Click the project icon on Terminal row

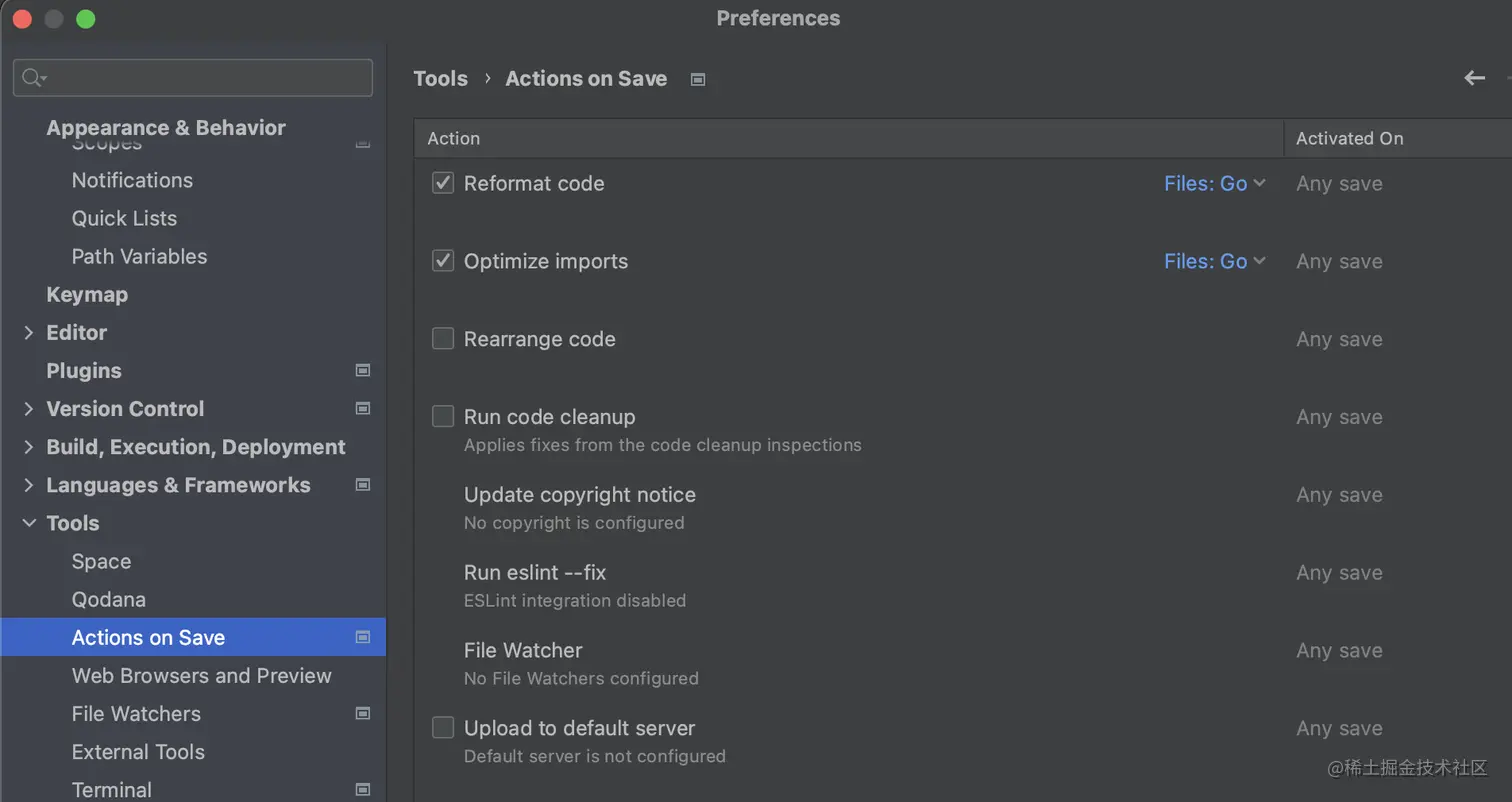click(x=363, y=789)
